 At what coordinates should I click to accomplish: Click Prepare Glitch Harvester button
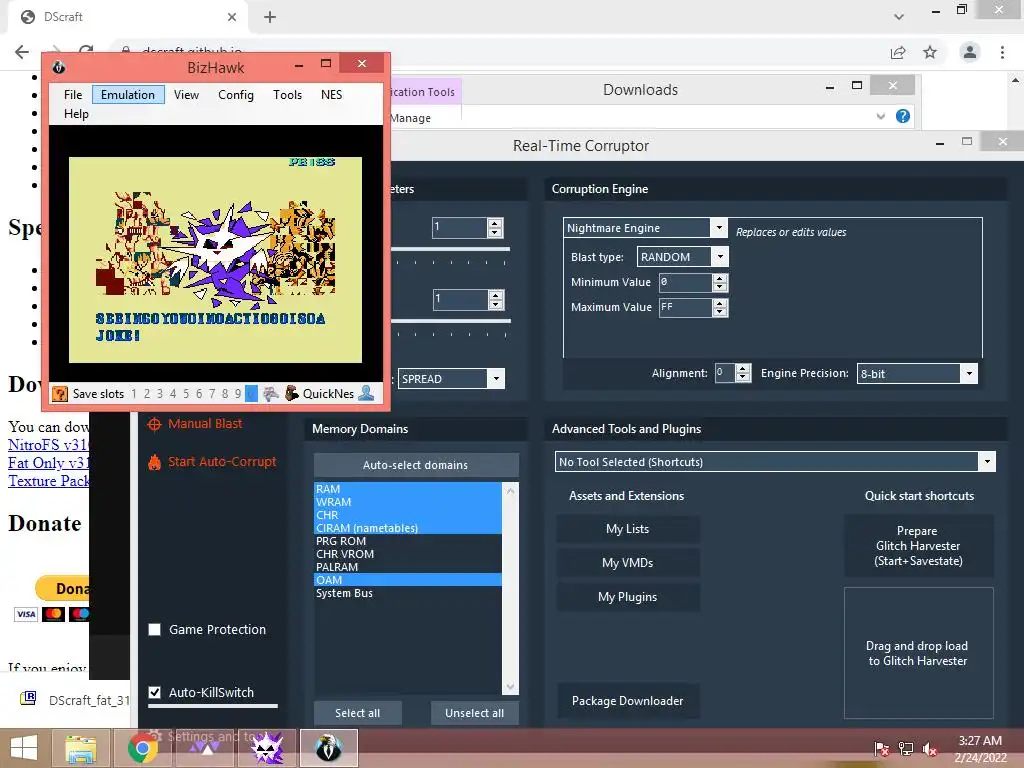918,546
